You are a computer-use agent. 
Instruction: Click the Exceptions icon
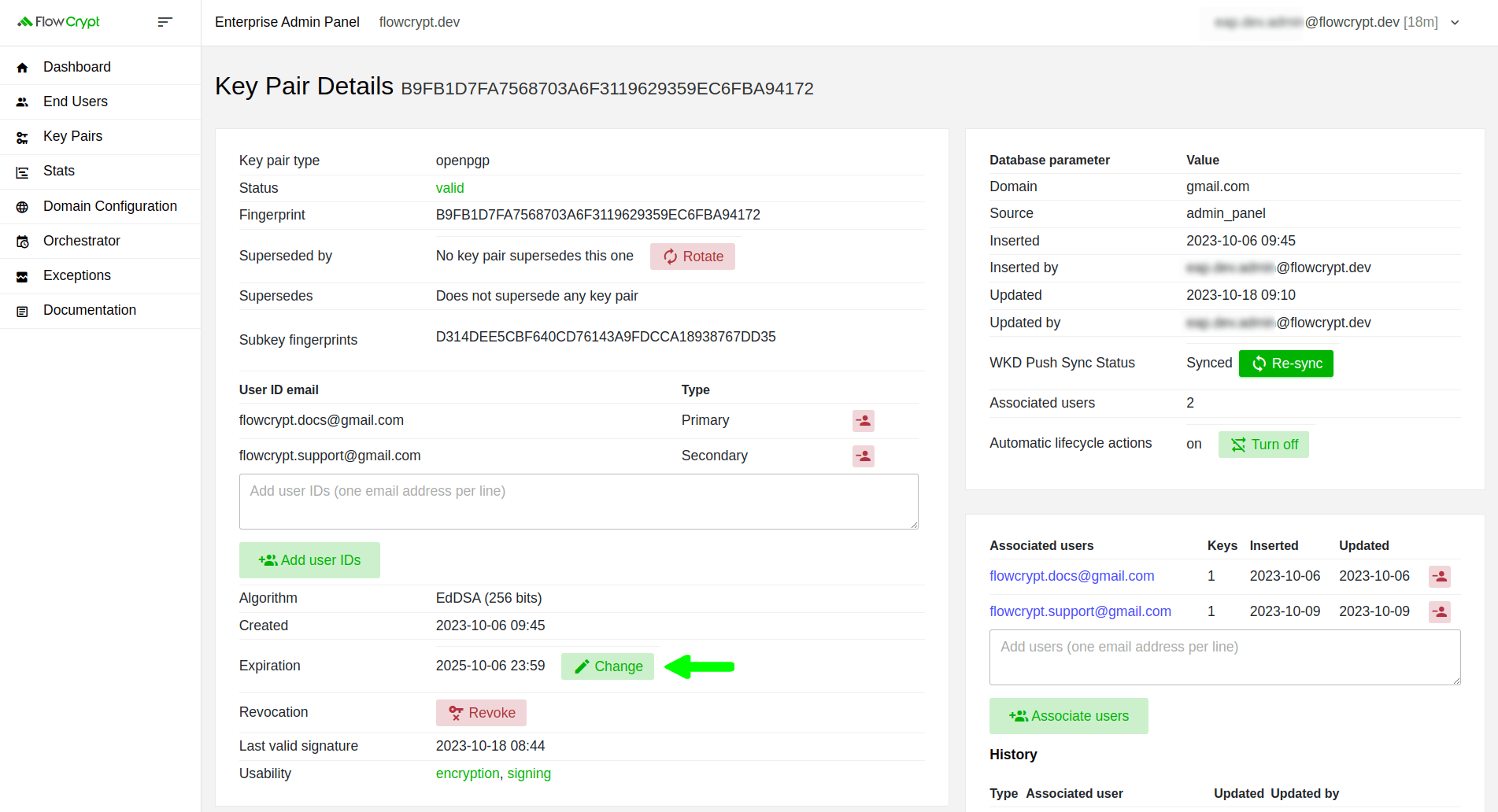22,276
